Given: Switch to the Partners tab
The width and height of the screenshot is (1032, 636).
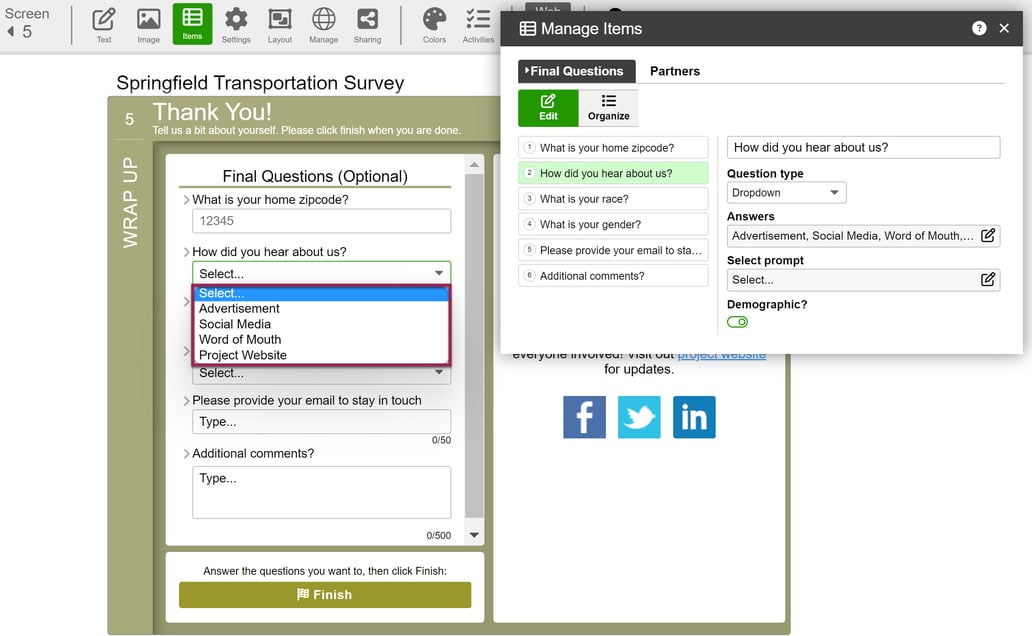Looking at the screenshot, I should (674, 71).
